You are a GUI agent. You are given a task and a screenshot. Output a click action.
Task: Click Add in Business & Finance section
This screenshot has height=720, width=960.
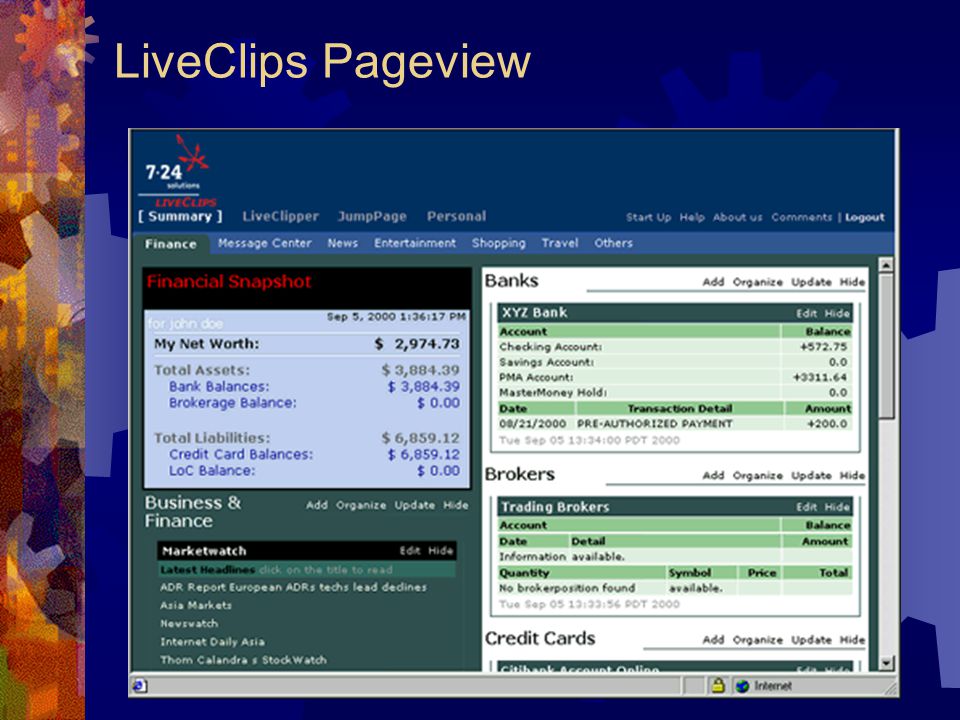[317, 505]
